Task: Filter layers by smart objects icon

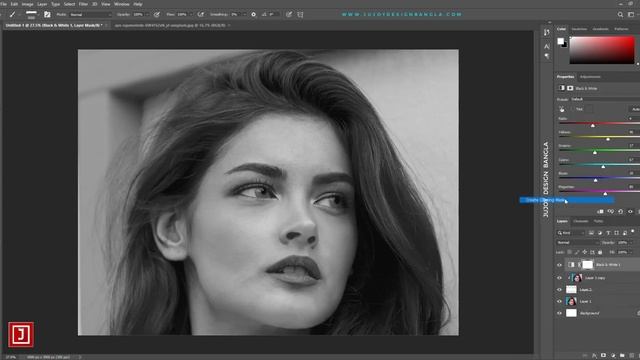Action: coord(625,233)
